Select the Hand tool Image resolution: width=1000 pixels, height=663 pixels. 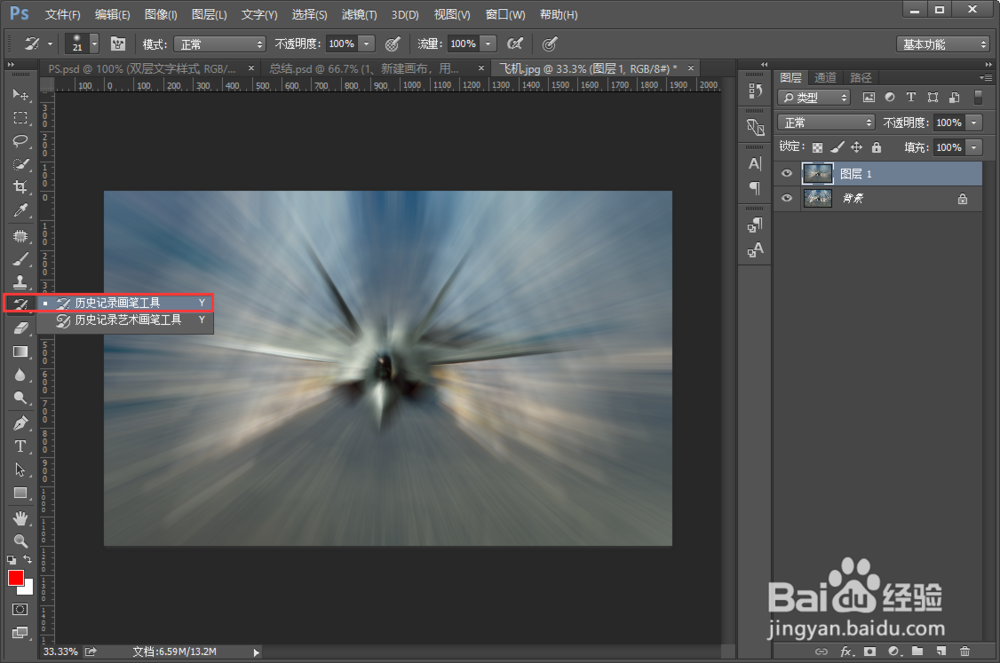click(x=20, y=518)
